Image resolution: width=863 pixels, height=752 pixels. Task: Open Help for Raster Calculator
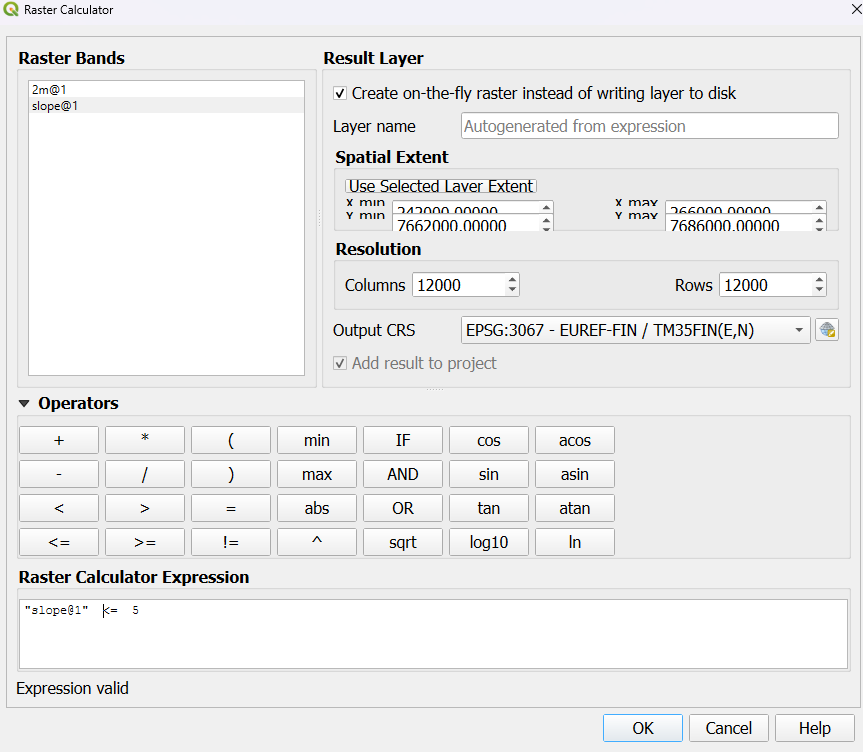click(x=815, y=728)
